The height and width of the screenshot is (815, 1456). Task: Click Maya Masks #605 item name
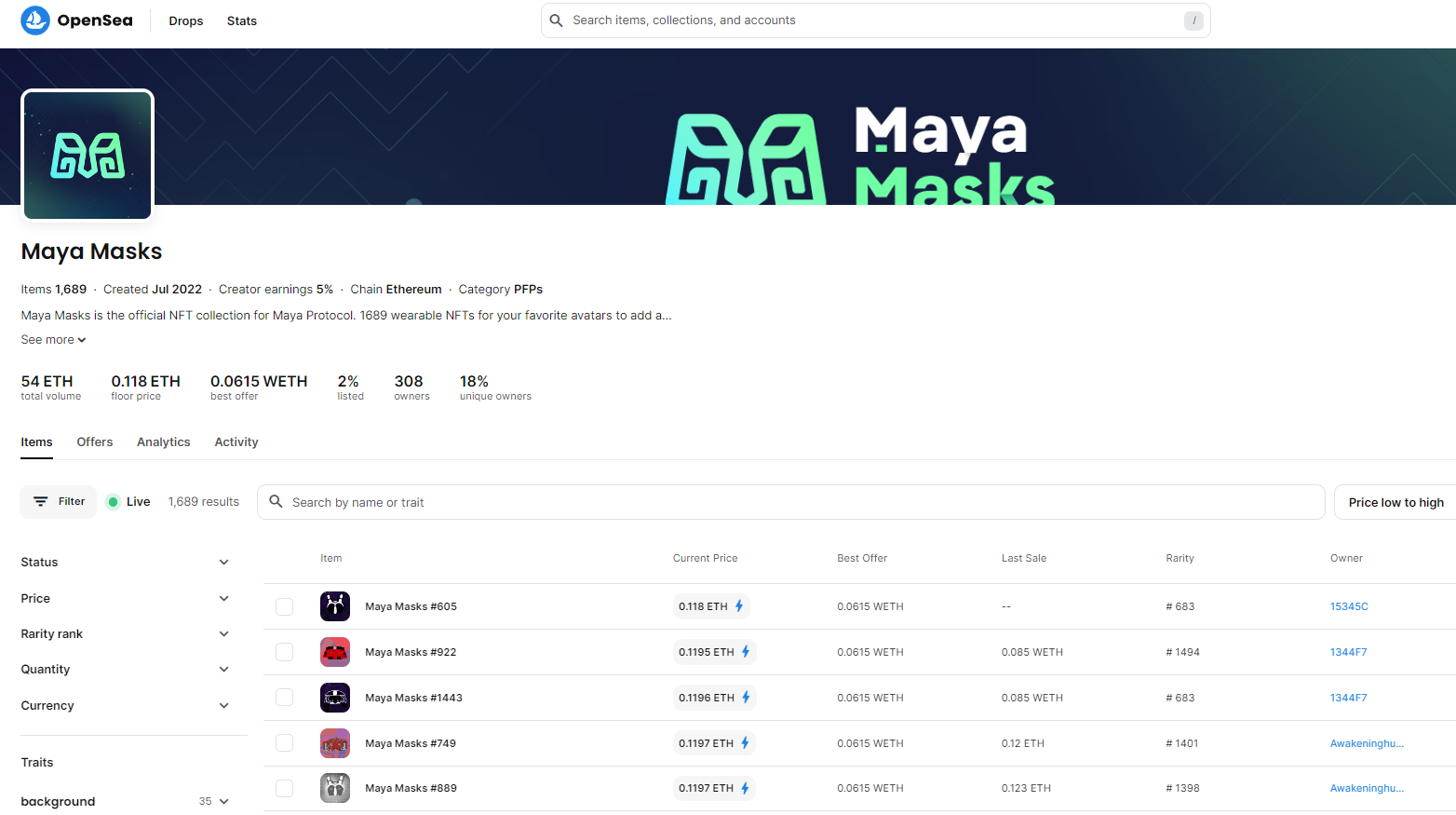pos(411,606)
